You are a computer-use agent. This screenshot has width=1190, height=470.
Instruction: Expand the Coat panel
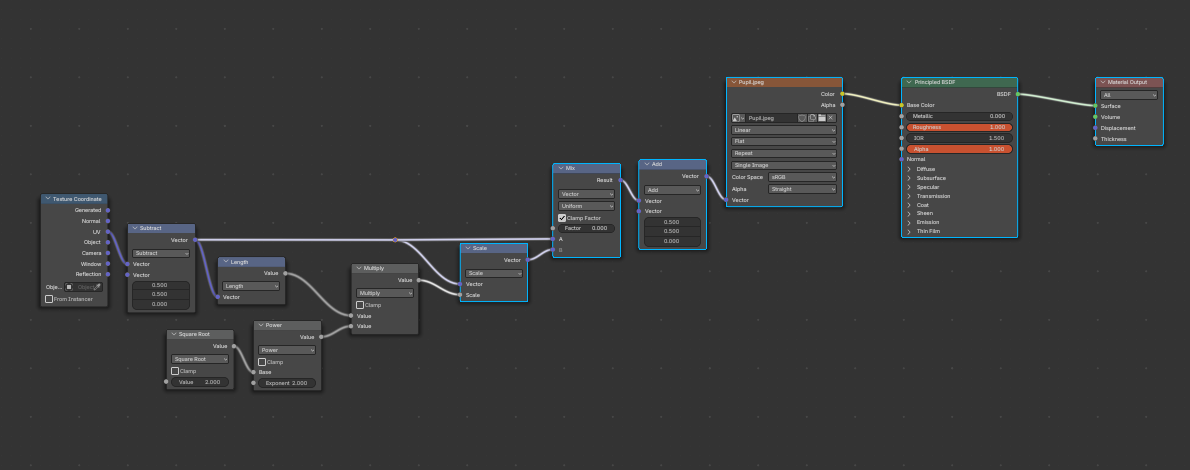(909, 204)
